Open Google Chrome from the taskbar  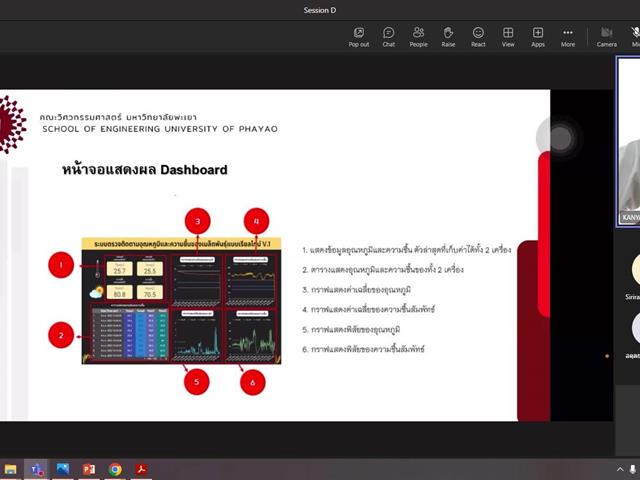(115, 469)
